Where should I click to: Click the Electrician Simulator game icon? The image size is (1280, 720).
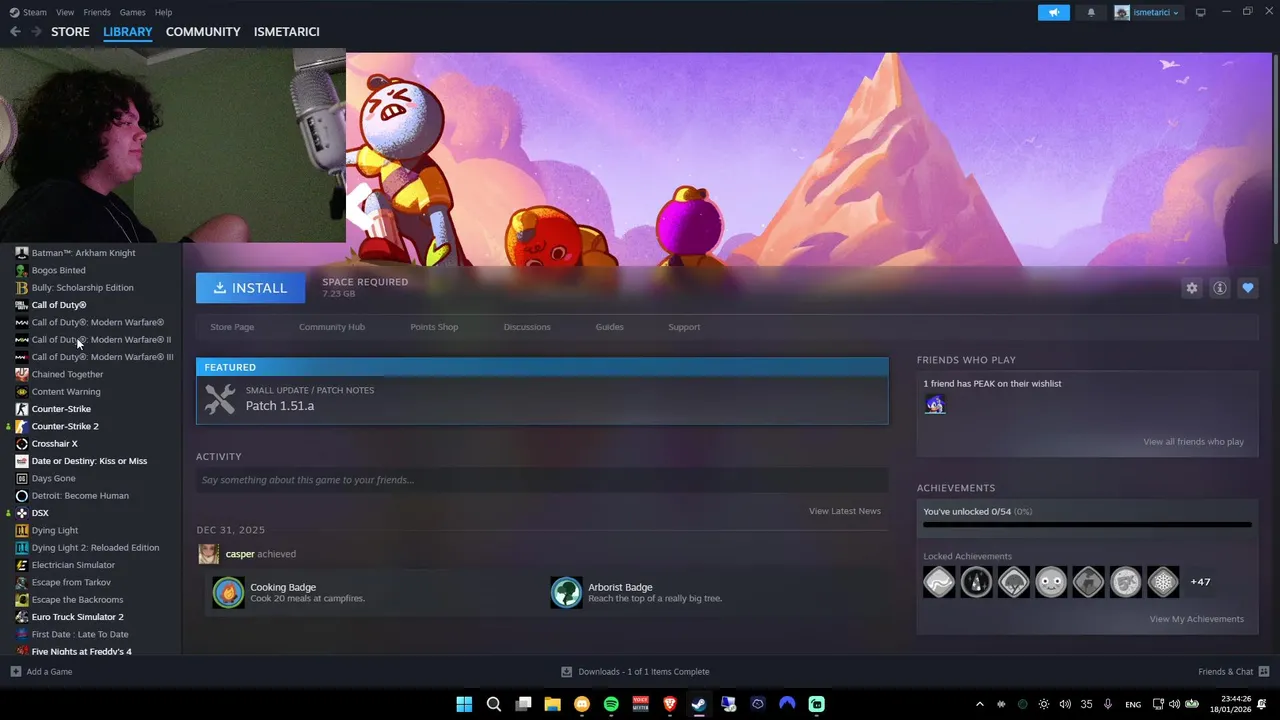pyautogui.click(x=22, y=565)
